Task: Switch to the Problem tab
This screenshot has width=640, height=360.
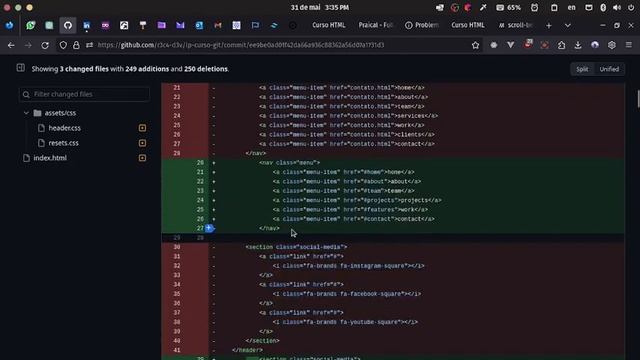Action: click(422, 25)
